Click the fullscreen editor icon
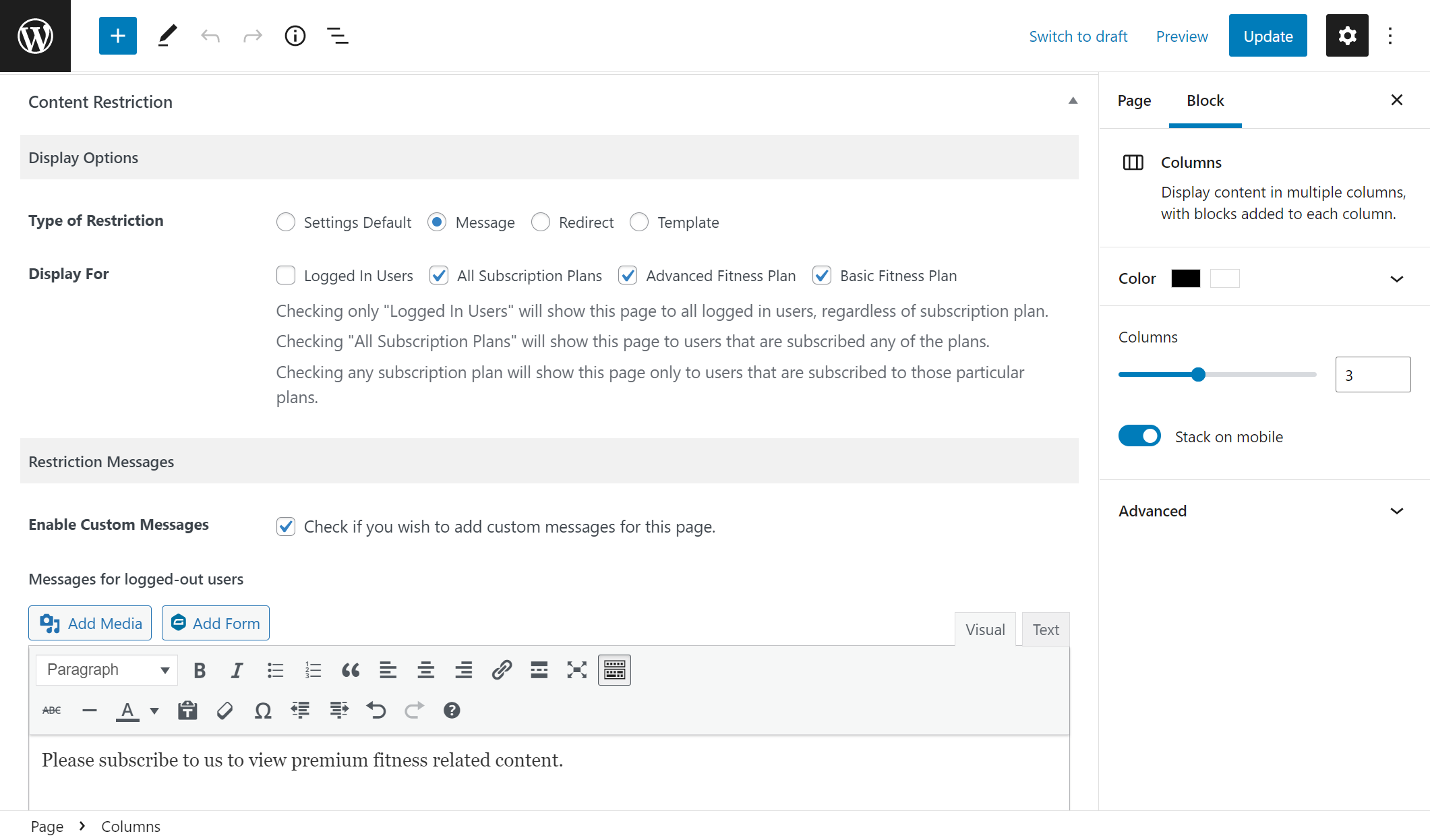1430x840 pixels. click(x=576, y=670)
